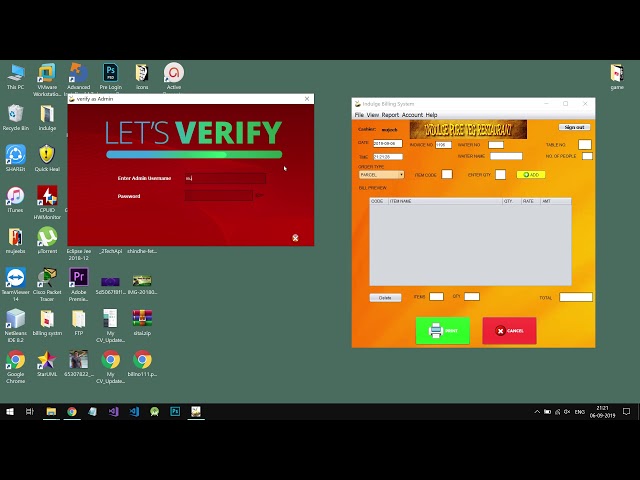Viewport: 640px width, 480px height.
Task: Open Photoshop from the taskbar
Action: [175, 411]
